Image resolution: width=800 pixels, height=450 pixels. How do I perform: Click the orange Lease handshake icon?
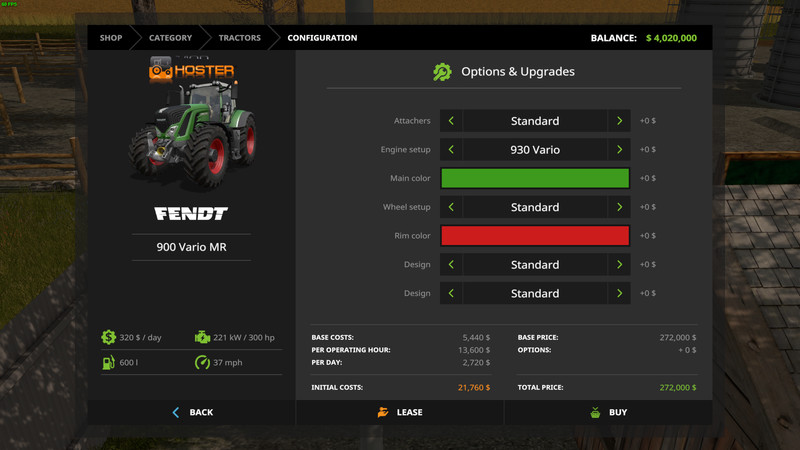[382, 412]
